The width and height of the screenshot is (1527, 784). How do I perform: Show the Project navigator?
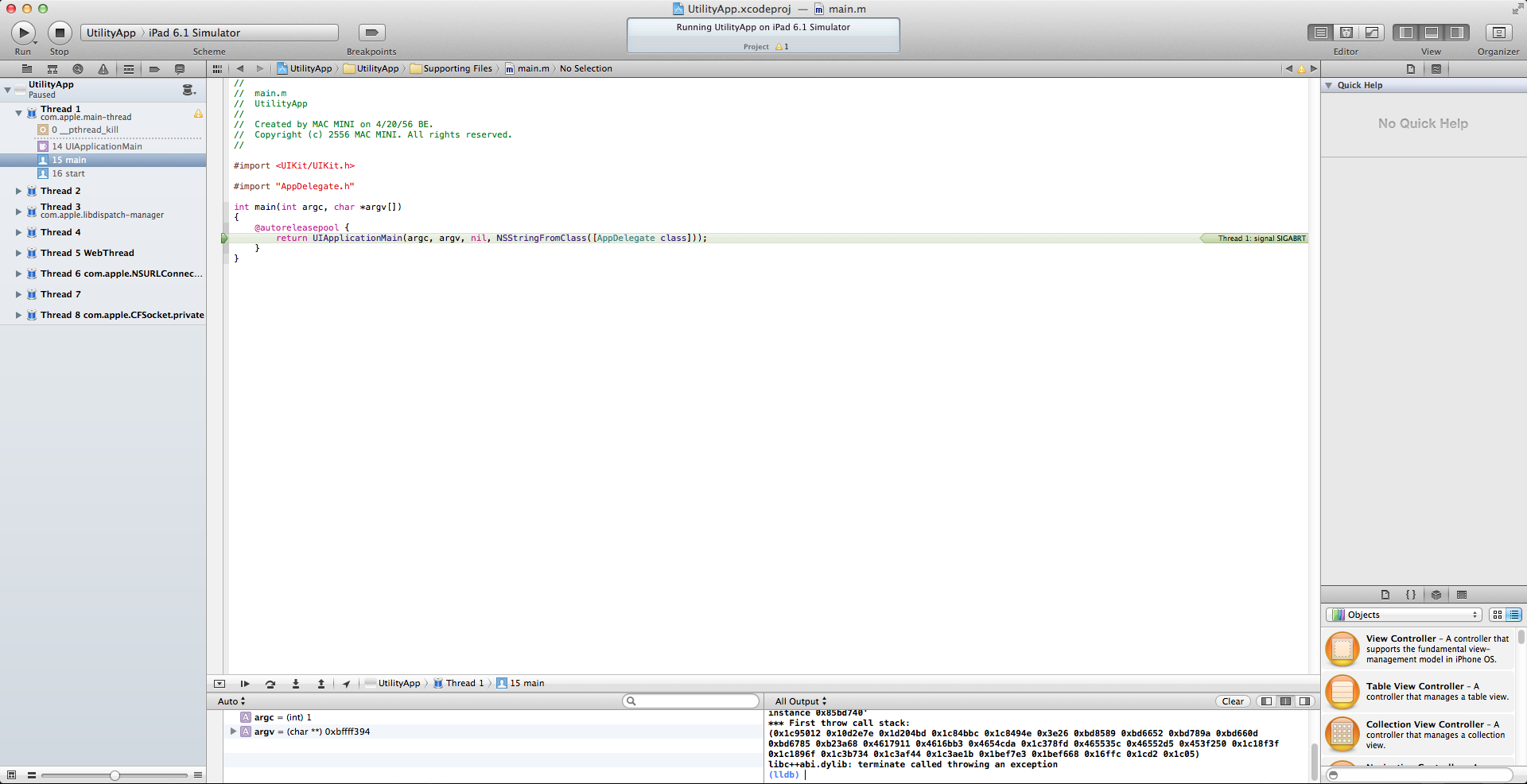[x=27, y=69]
